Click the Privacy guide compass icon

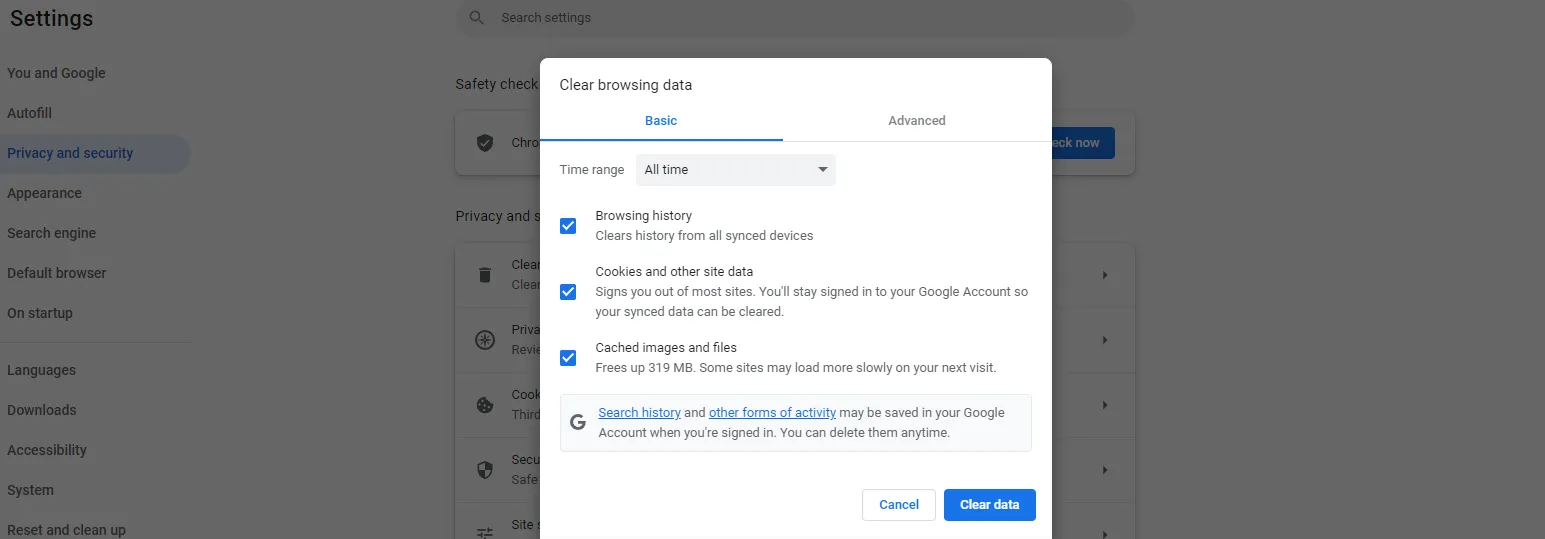coord(485,340)
